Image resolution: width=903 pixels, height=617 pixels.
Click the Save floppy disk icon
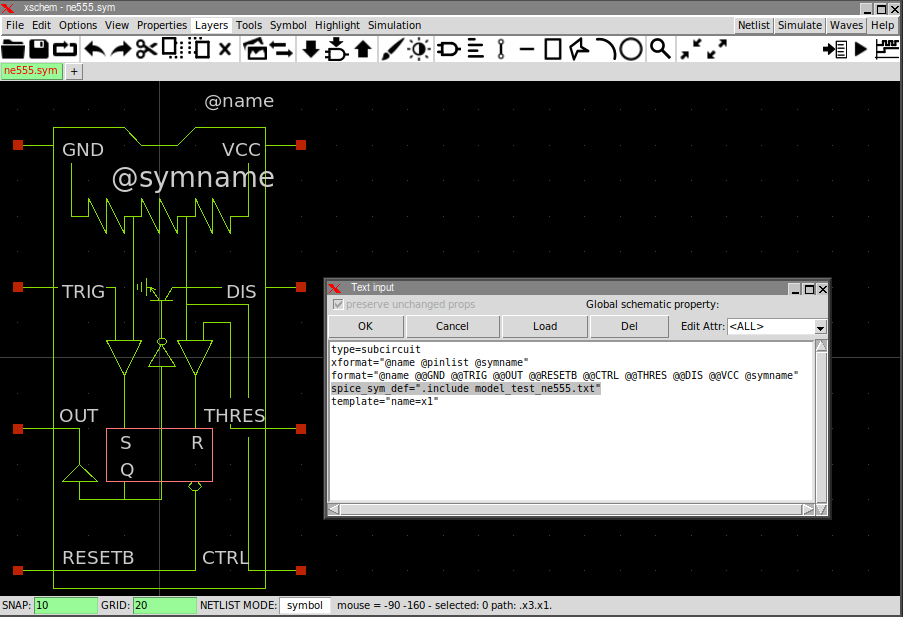(x=39, y=49)
